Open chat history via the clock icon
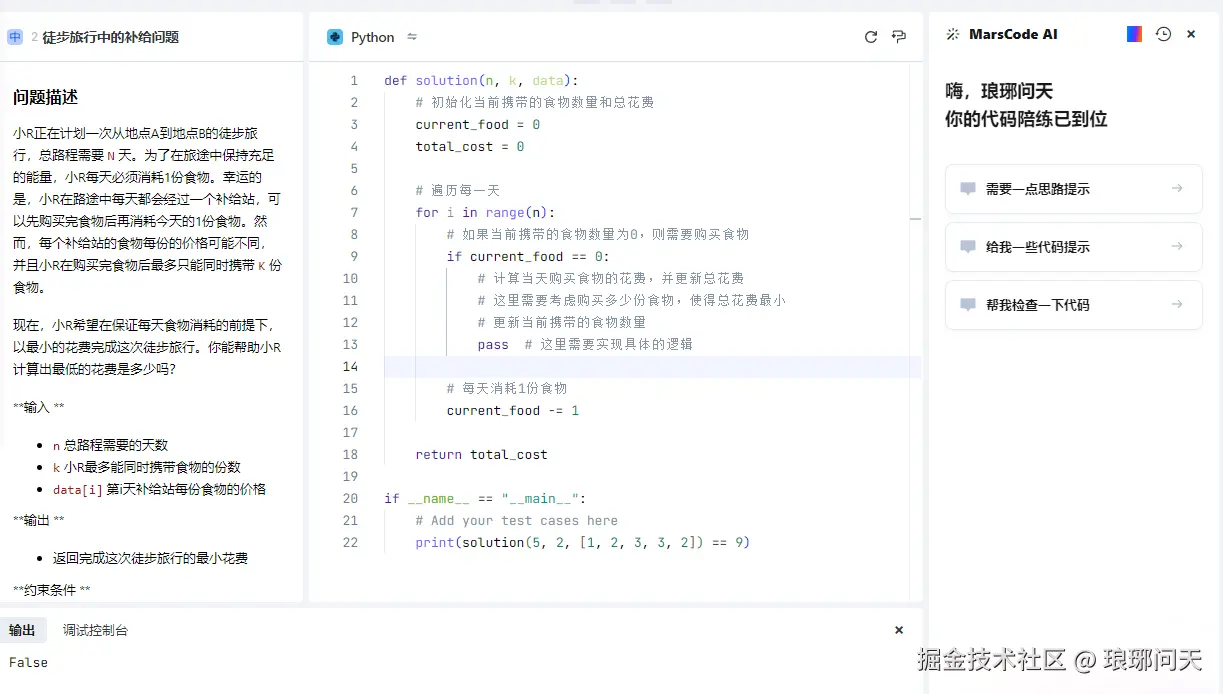Viewport: 1223px width, 694px height. [1162, 34]
